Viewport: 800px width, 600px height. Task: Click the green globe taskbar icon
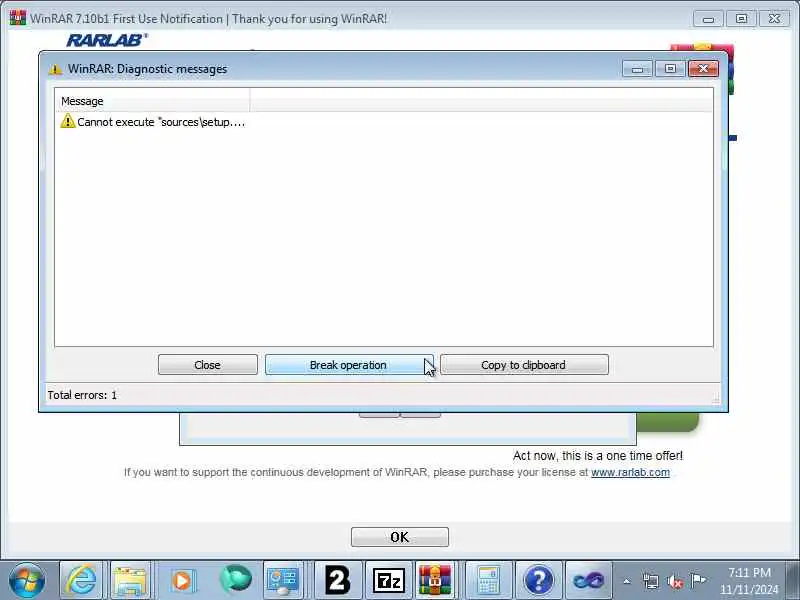pyautogui.click(x=235, y=580)
